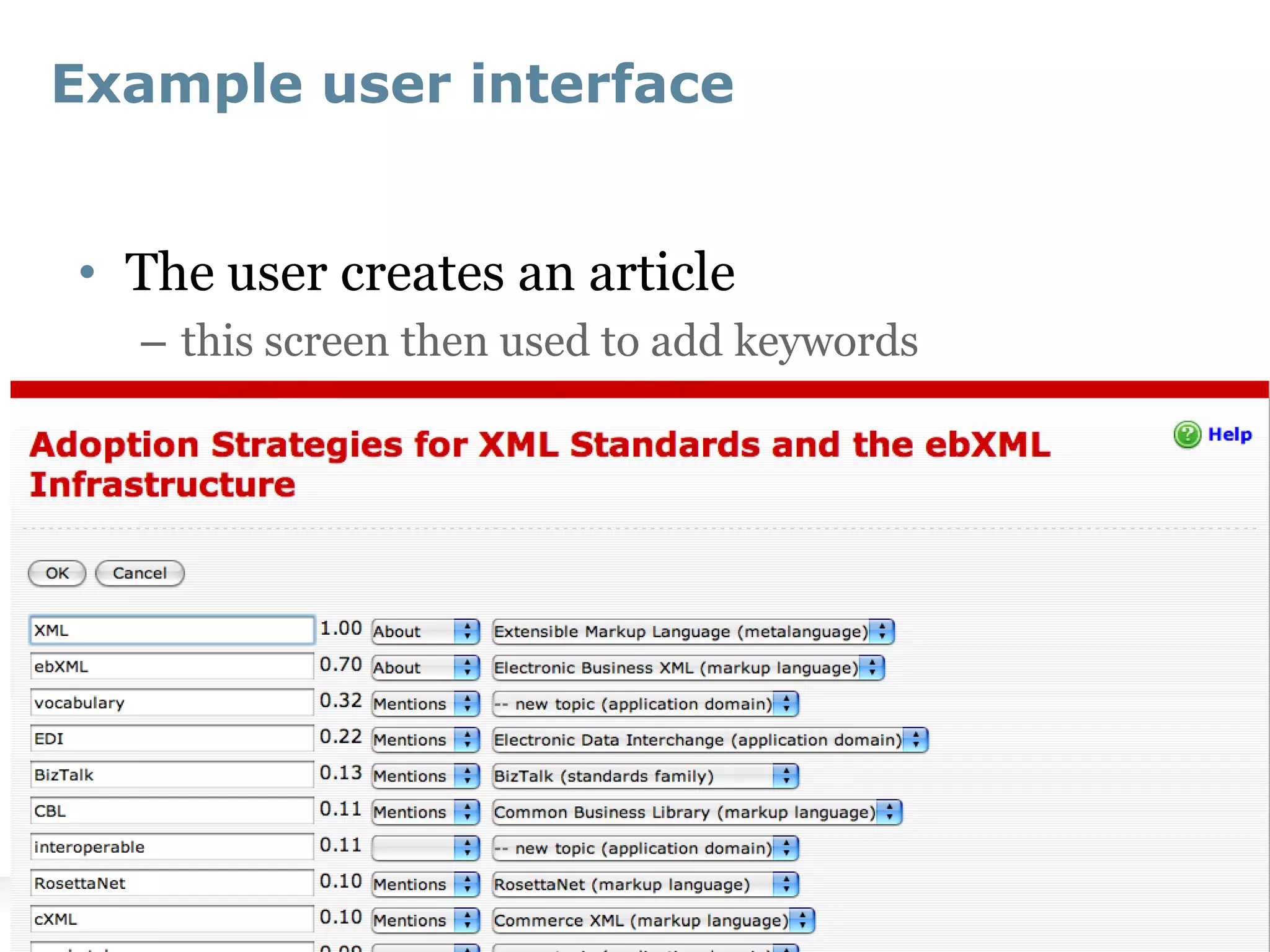Image resolution: width=1270 pixels, height=952 pixels.
Task: Open the About dropdown for XML keyword
Action: coord(425,632)
